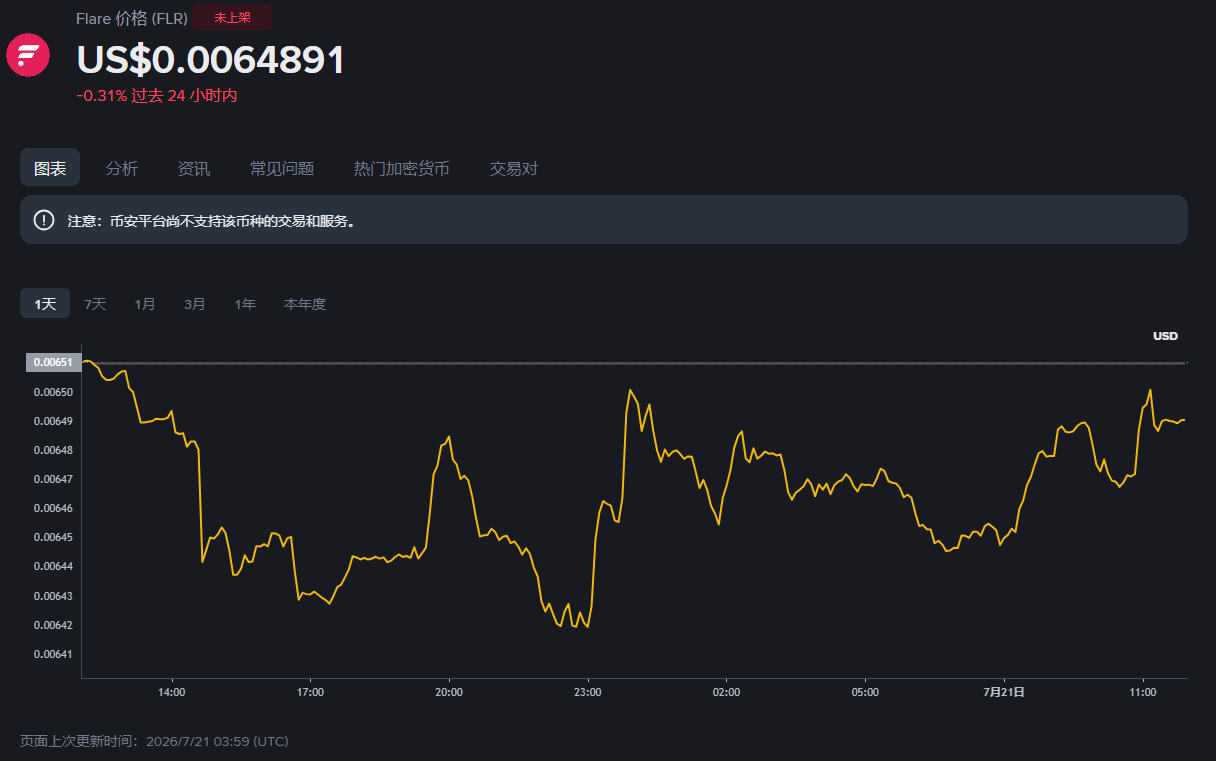Click the Flare coin logo icon
The height and width of the screenshot is (761, 1216).
[x=28, y=55]
